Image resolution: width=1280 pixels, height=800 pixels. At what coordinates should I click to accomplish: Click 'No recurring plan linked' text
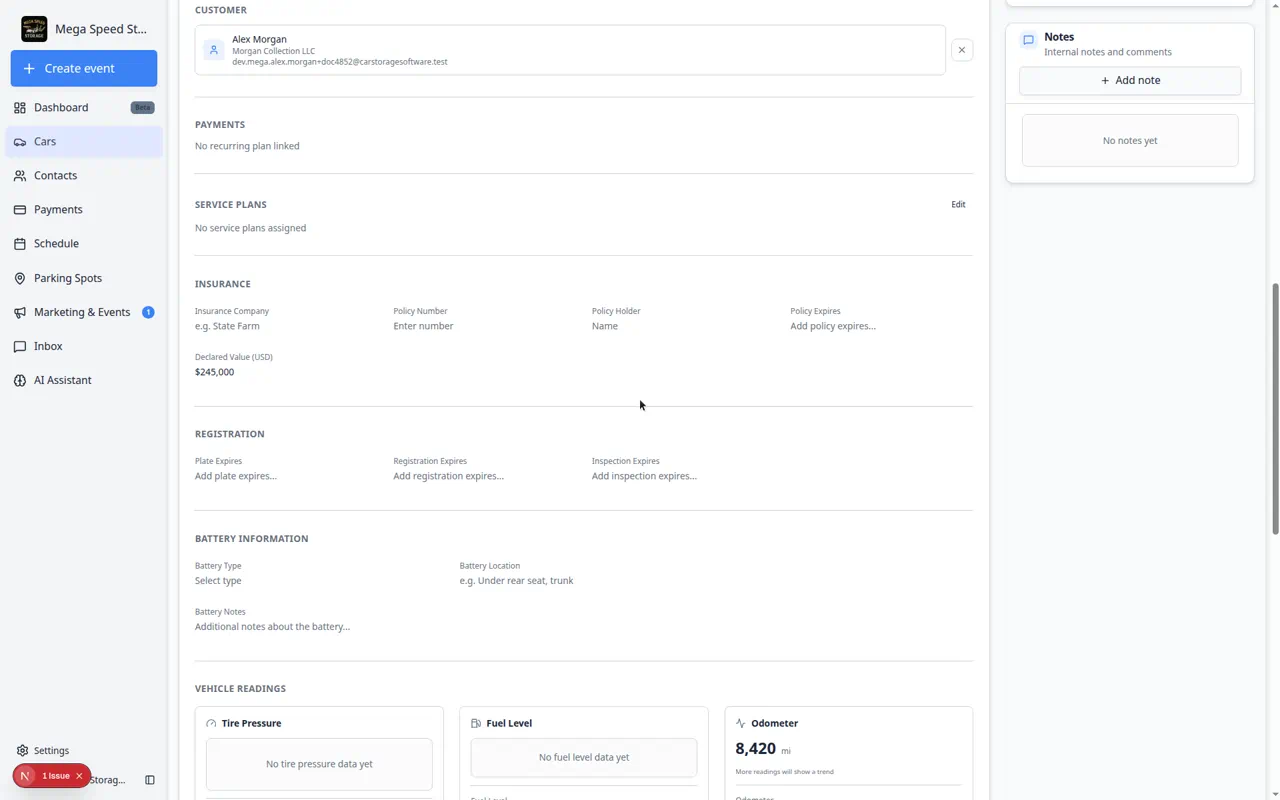pos(247,146)
